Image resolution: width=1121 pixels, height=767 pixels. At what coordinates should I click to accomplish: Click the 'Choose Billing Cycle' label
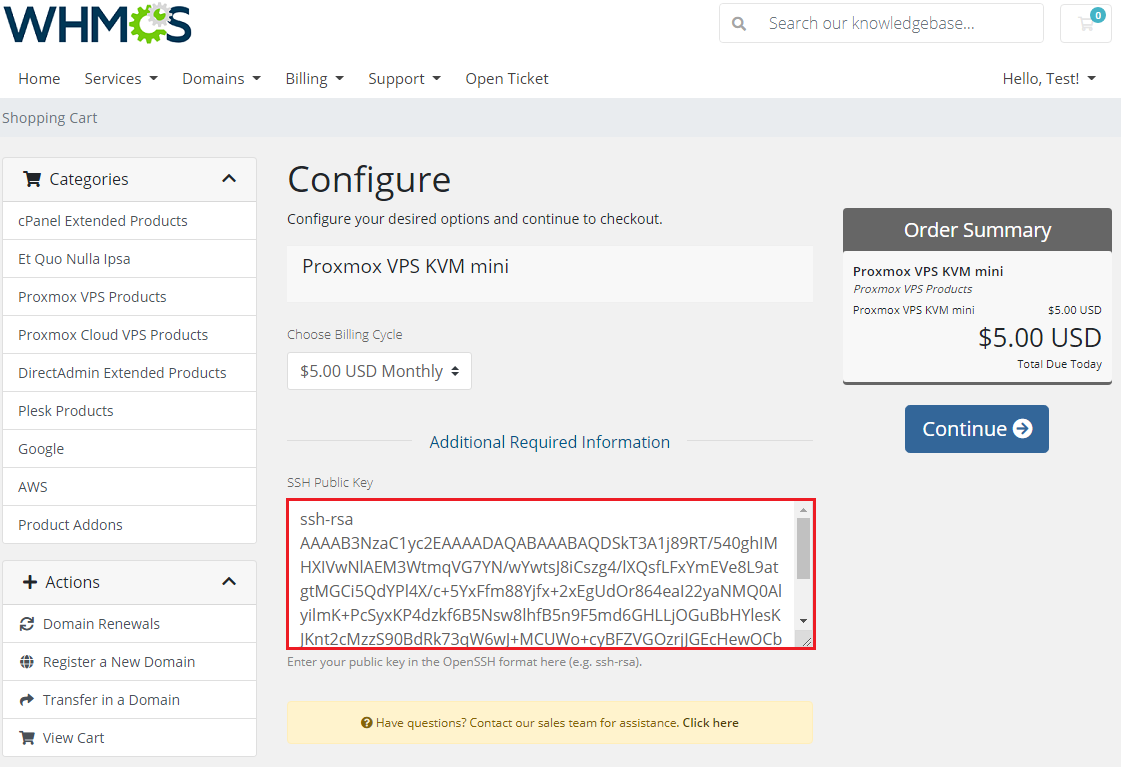(x=345, y=335)
